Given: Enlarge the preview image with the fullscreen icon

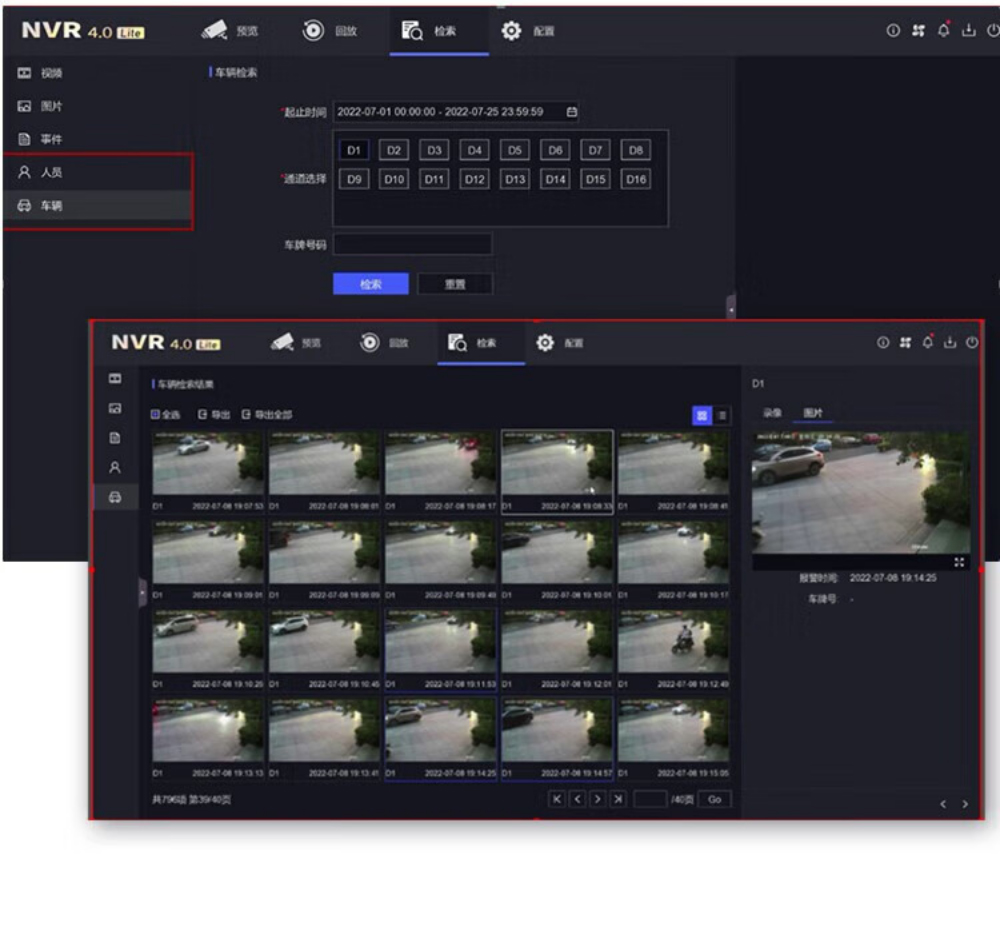Looking at the screenshot, I should pyautogui.click(x=959, y=562).
